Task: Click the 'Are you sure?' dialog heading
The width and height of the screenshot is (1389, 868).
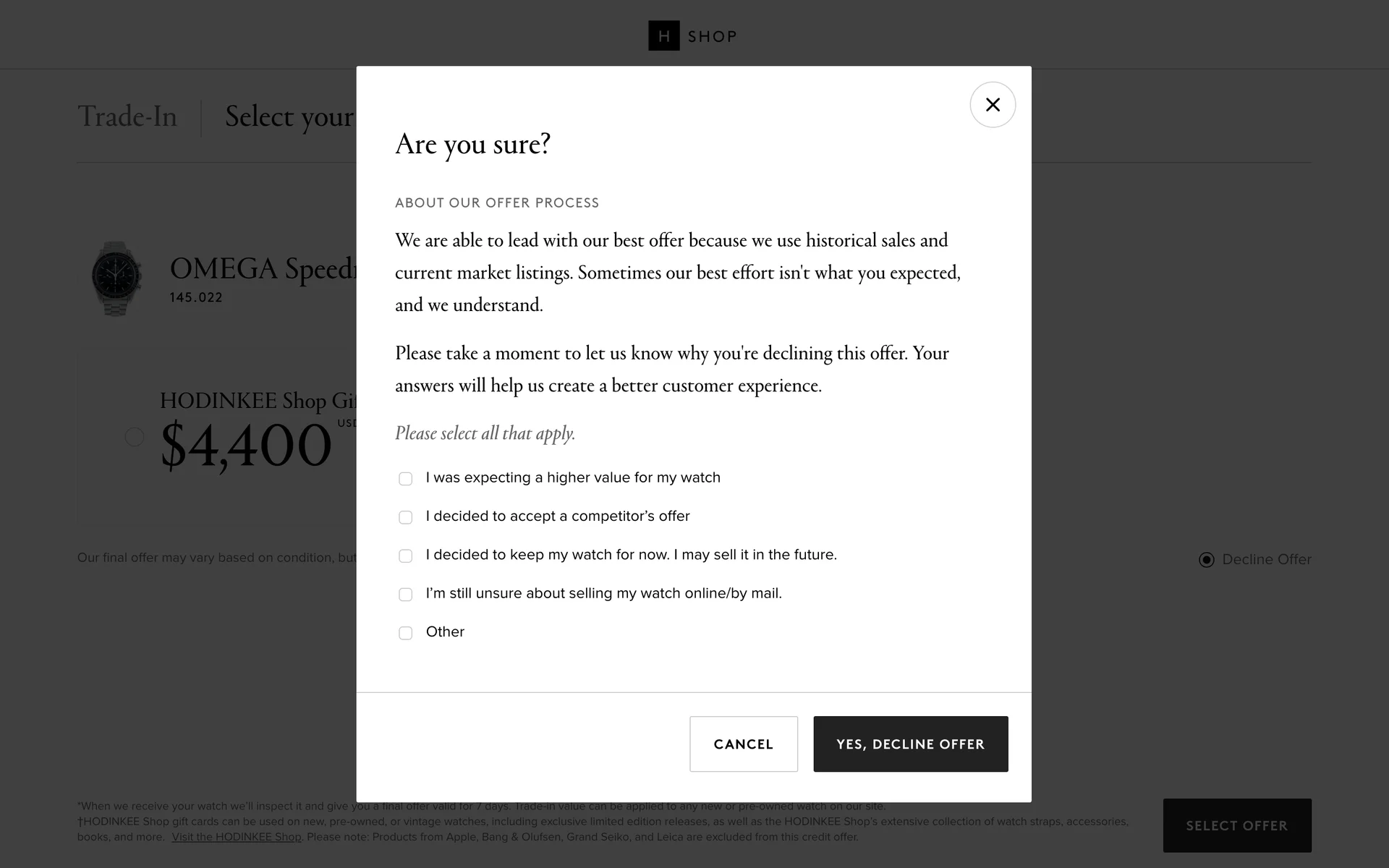Action: [472, 144]
